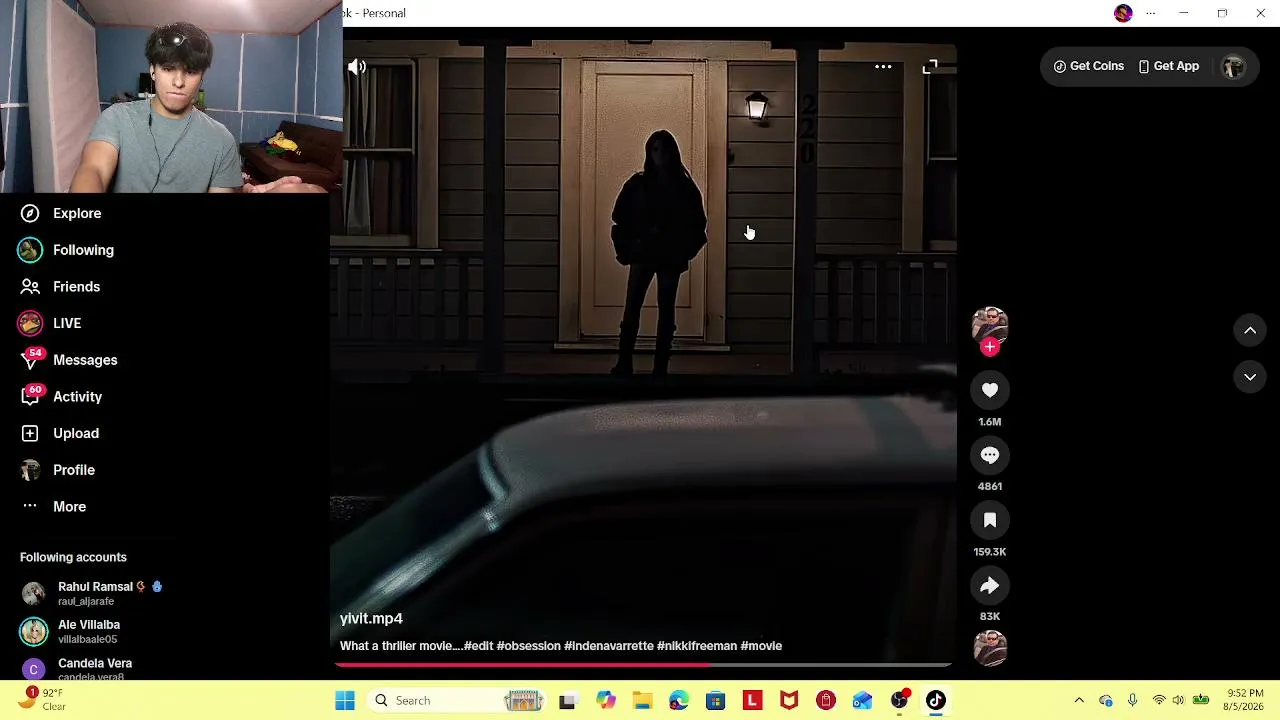Screen dimensions: 1280x720
Task: Open File Explorer from the taskbar
Action: pos(642,700)
